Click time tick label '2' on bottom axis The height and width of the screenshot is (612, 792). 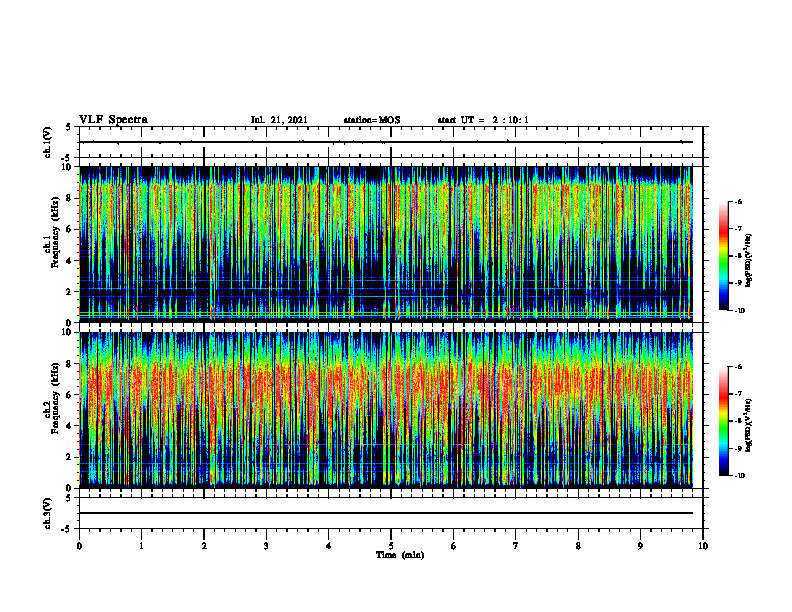(204, 546)
